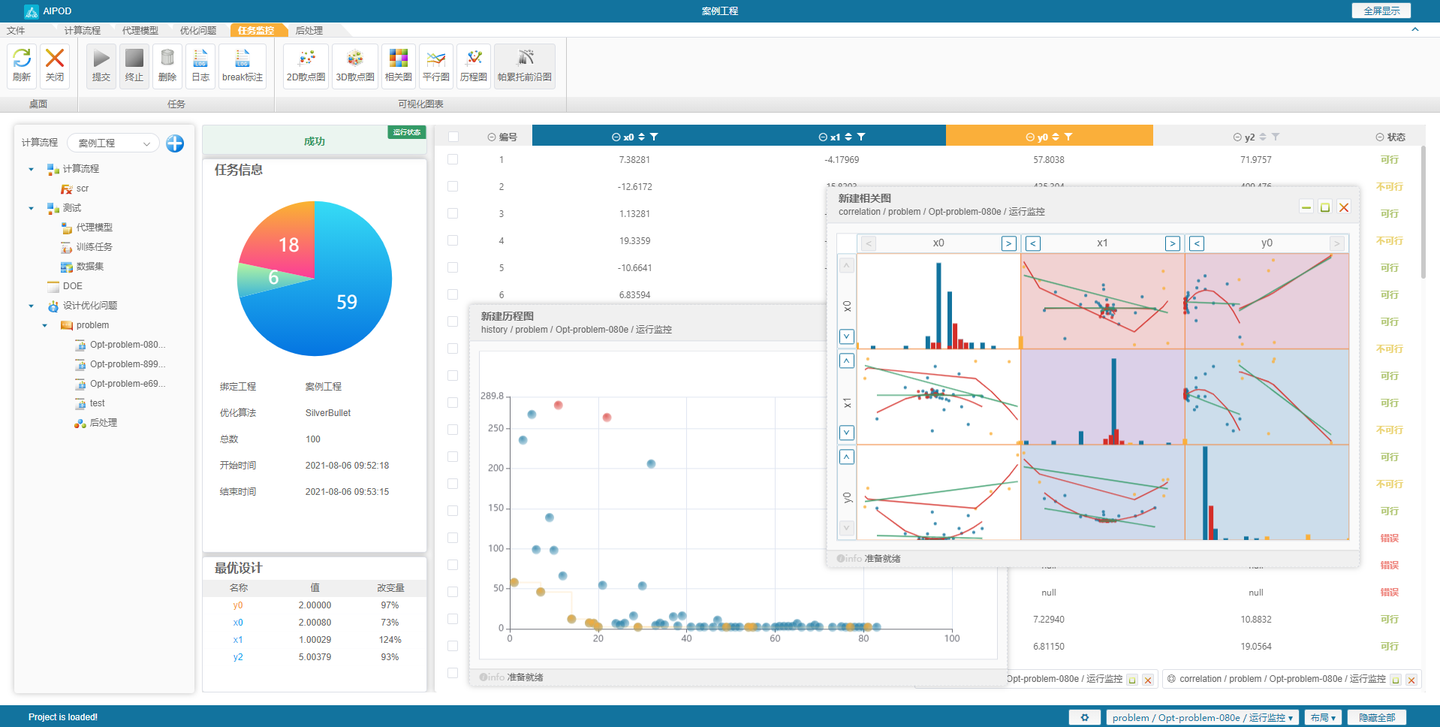Switch to the 后处理 tab
Image resolution: width=1440 pixels, height=727 pixels.
[309, 31]
